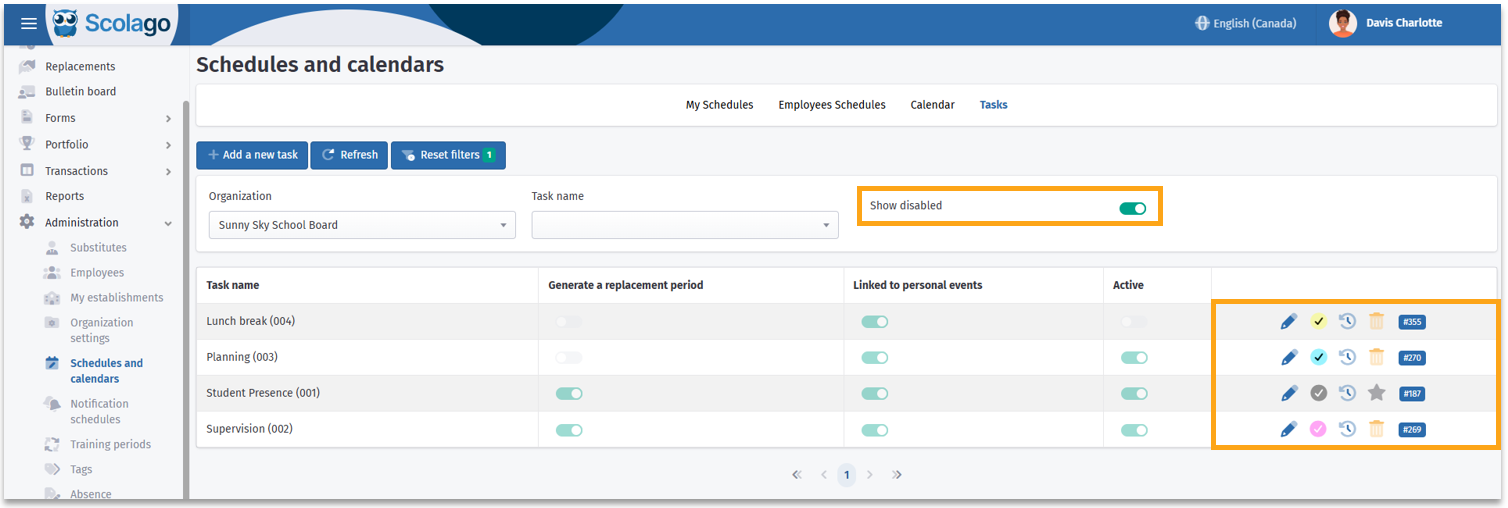Click the Add a new task button
Image resolution: width=1508 pixels, height=508 pixels.
[x=252, y=155]
